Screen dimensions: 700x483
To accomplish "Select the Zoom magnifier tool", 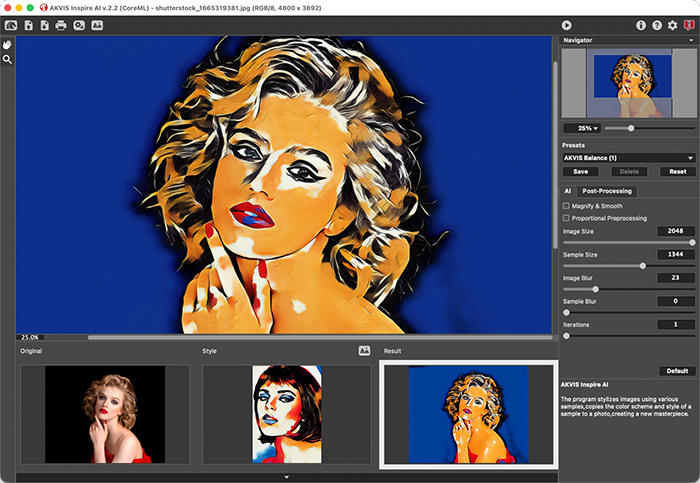I will (x=8, y=60).
